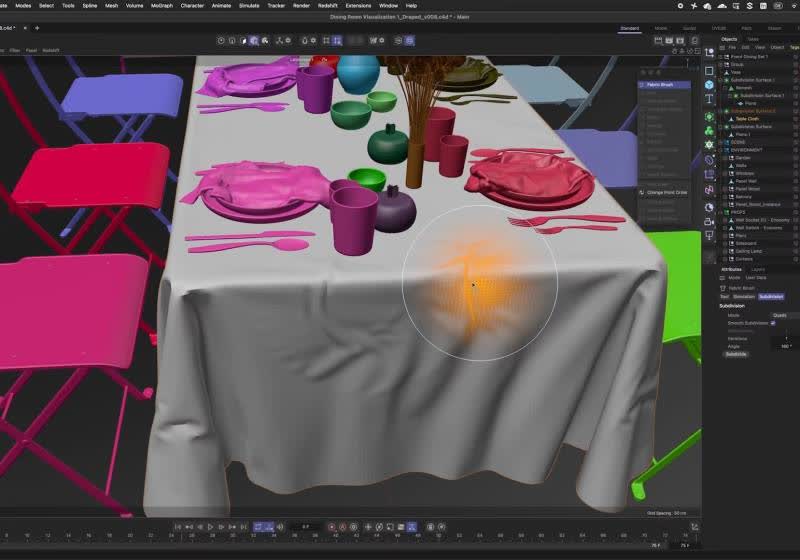Screen dimensions: 800x560
Task: Go to end of timeline
Action: pos(243,527)
